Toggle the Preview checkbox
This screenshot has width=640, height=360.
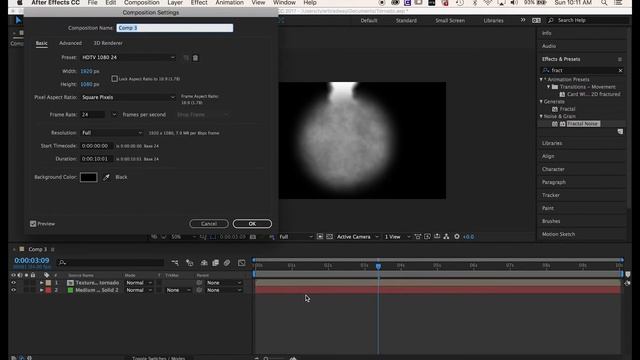[x=33, y=224]
